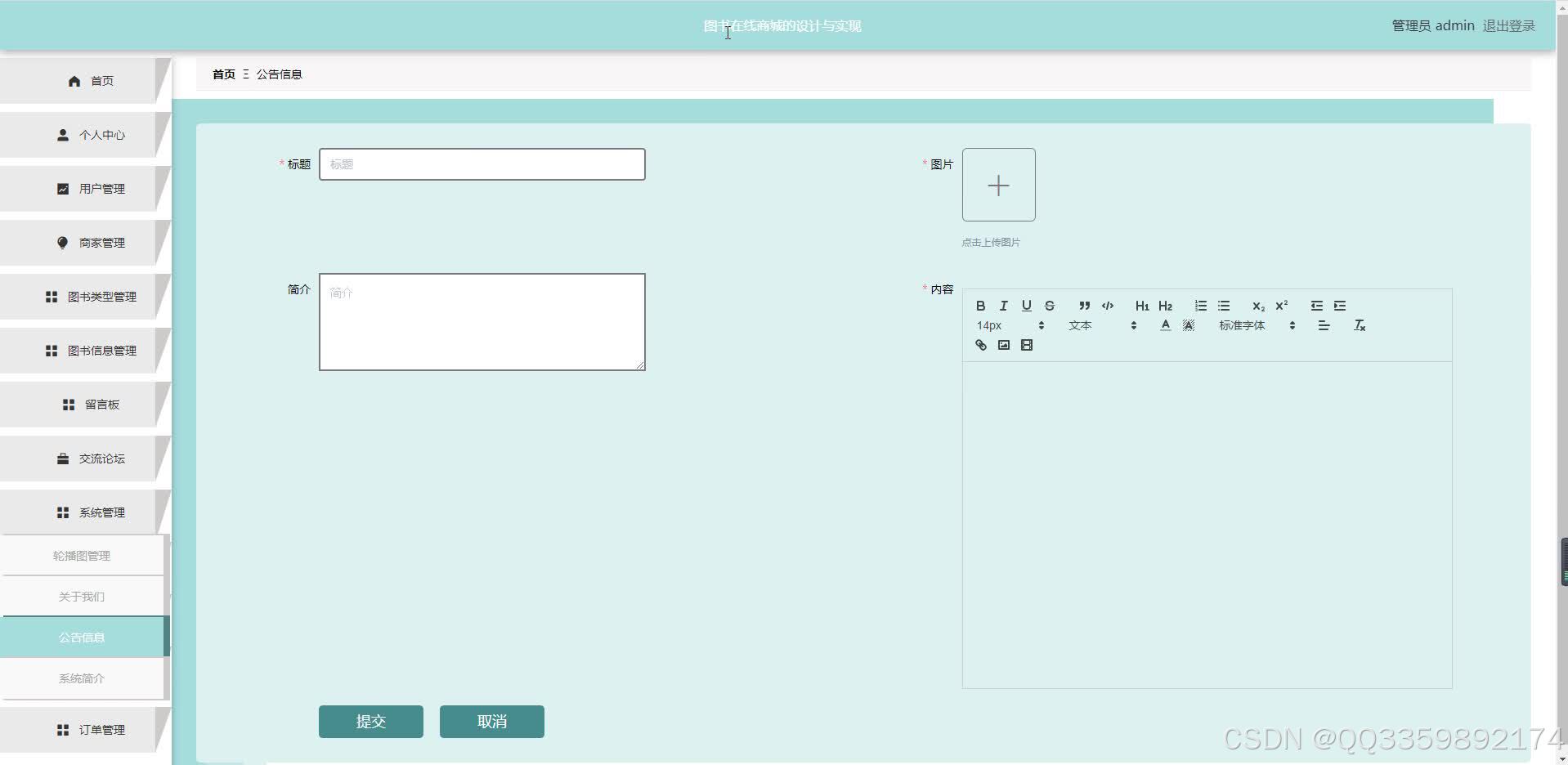Viewport: 1568px width, 765px height.
Task: Click the 提交 submit button
Action: point(371,722)
